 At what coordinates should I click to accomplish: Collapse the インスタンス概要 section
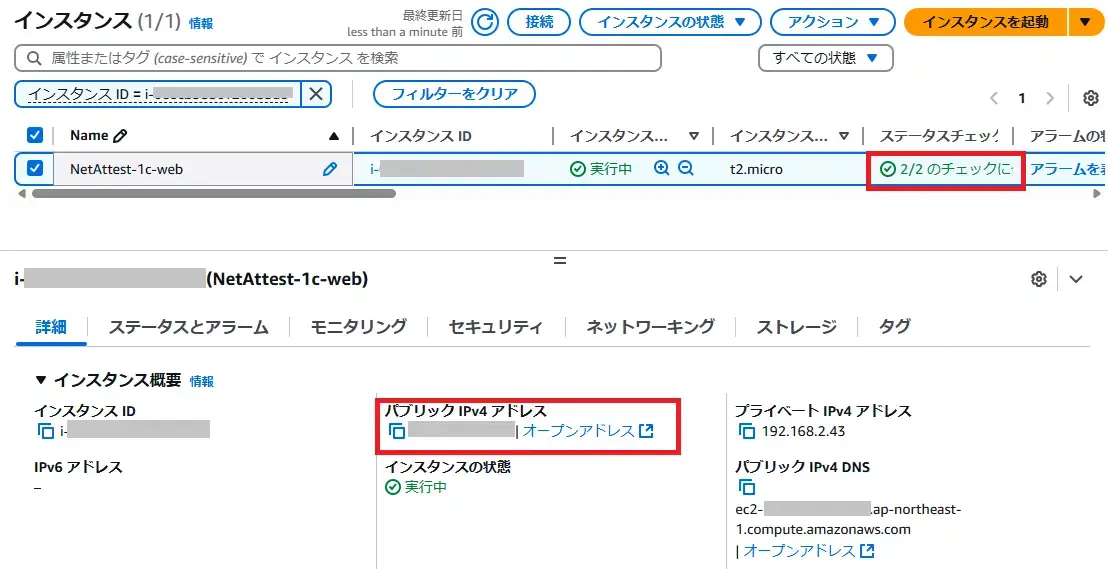[x=41, y=380]
